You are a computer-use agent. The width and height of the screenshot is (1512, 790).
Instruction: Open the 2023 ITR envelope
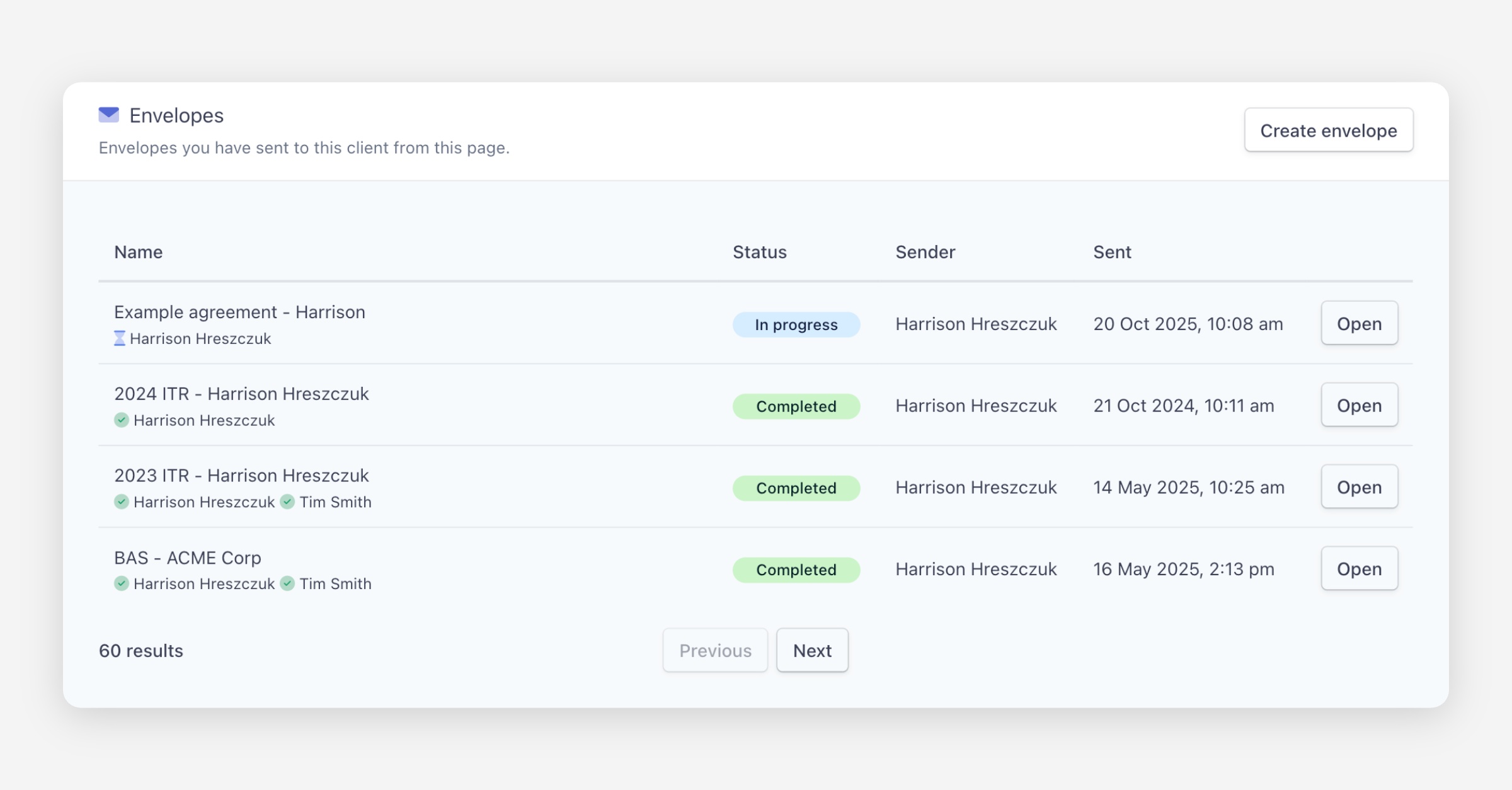[x=1359, y=487]
